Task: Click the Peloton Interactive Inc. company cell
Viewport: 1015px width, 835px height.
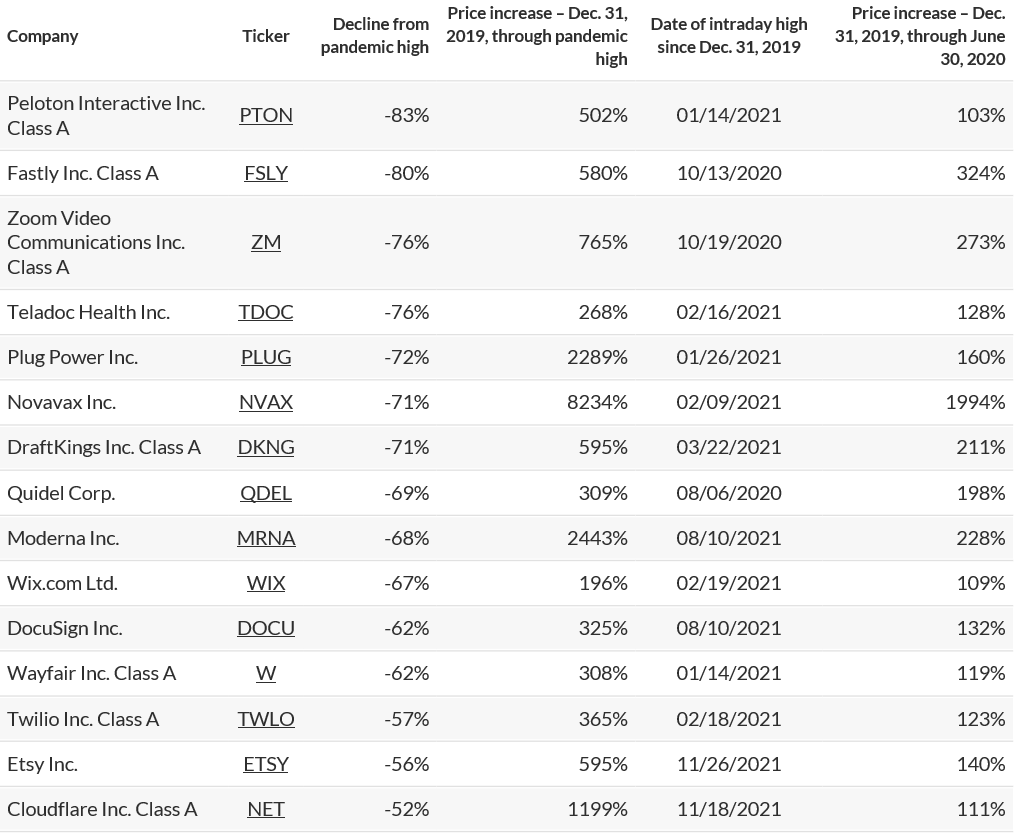Action: 106,115
